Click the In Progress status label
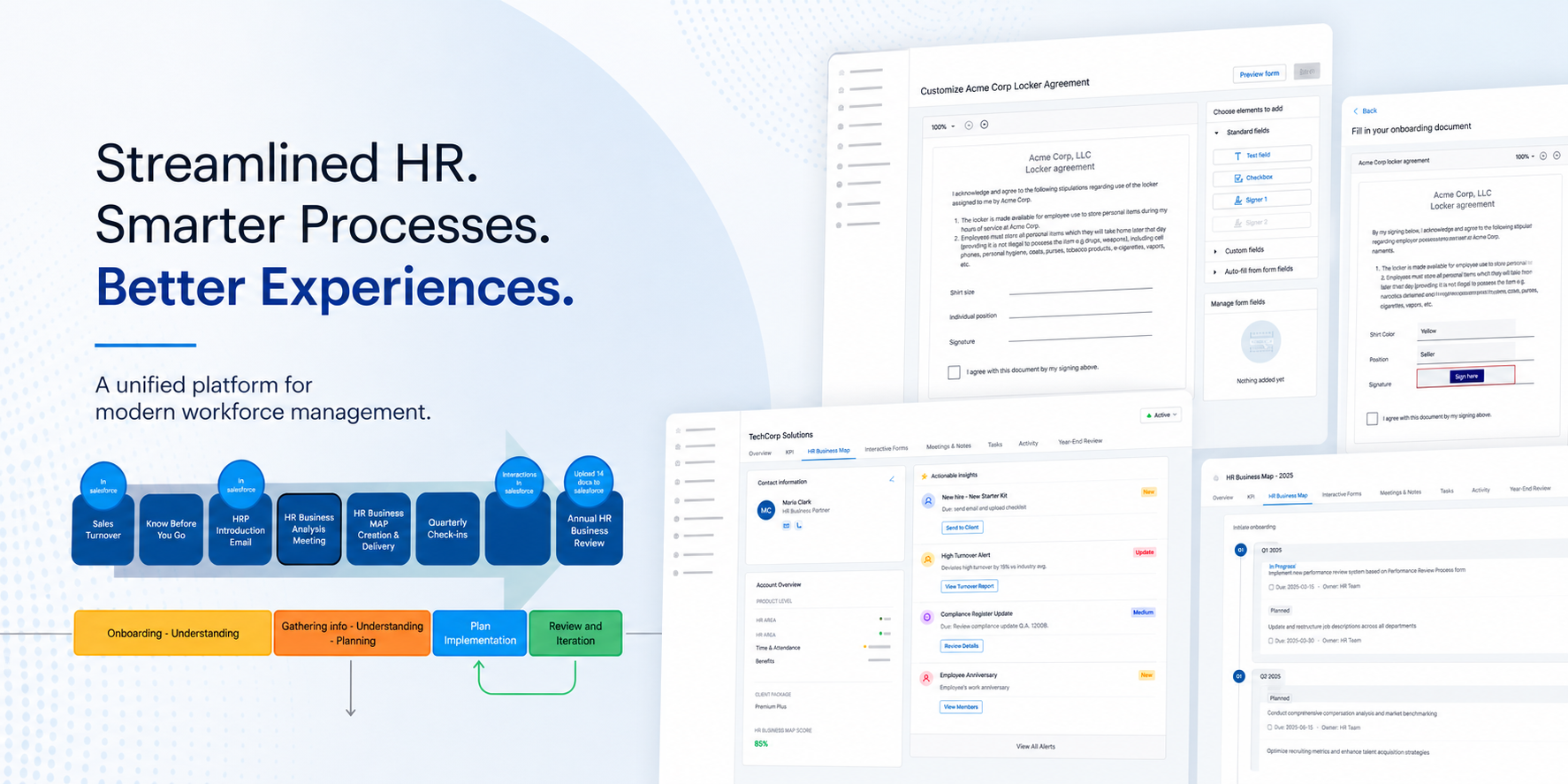The width and height of the screenshot is (1568, 784). pos(1282,567)
